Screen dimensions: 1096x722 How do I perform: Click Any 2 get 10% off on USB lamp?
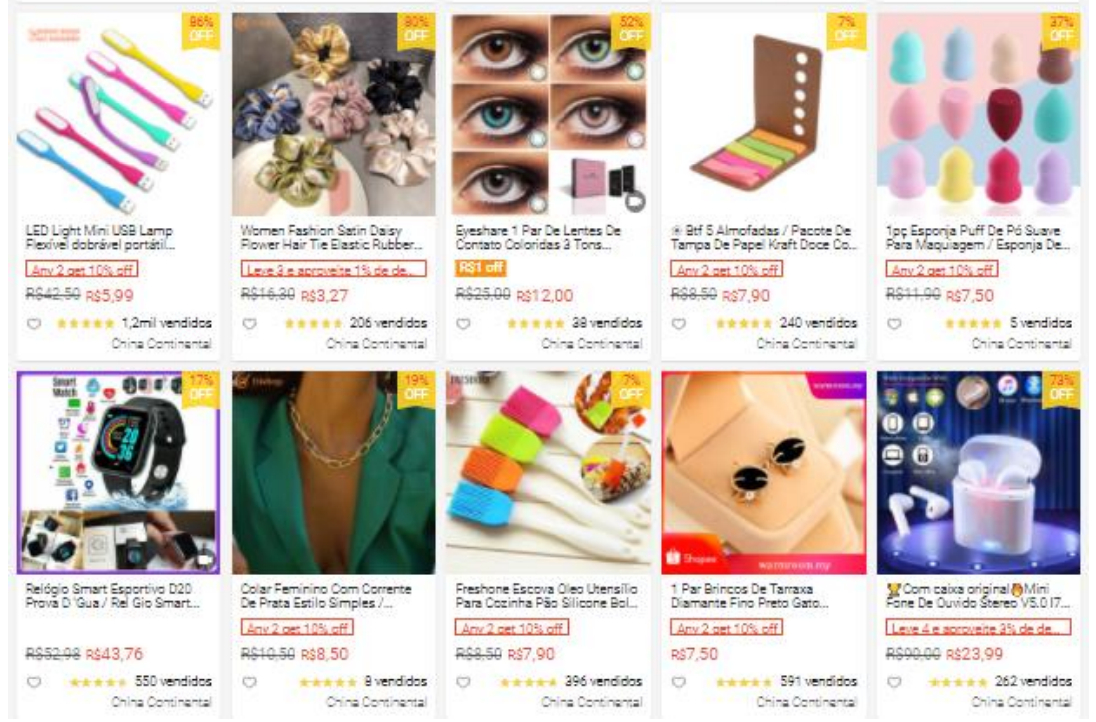pyautogui.click(x=82, y=269)
